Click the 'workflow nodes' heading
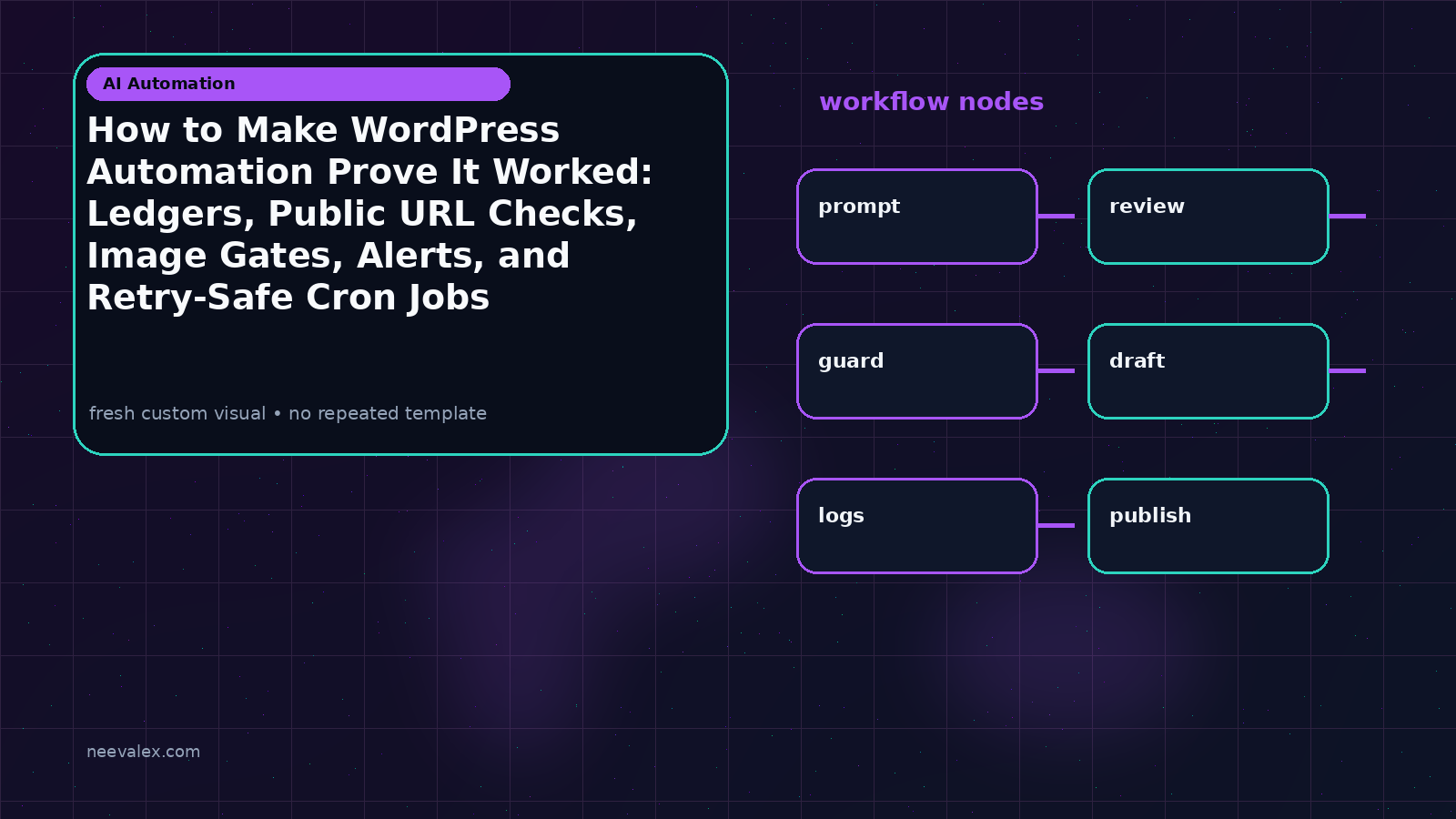The height and width of the screenshot is (819, 1456). (x=931, y=102)
